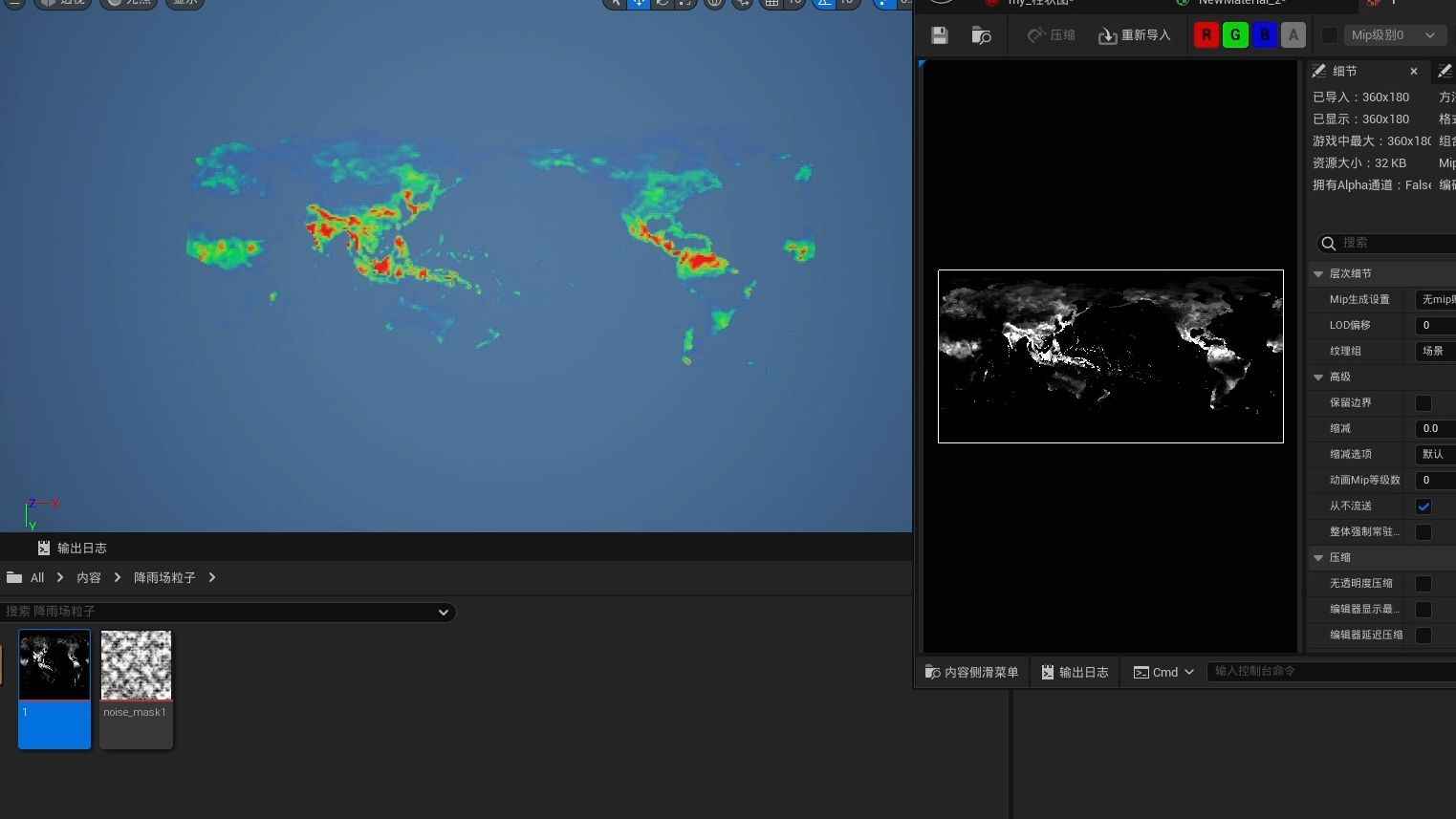Screen dimensions: 1456x819
Task: Close the 细节 details tab
Action: coord(1414,72)
